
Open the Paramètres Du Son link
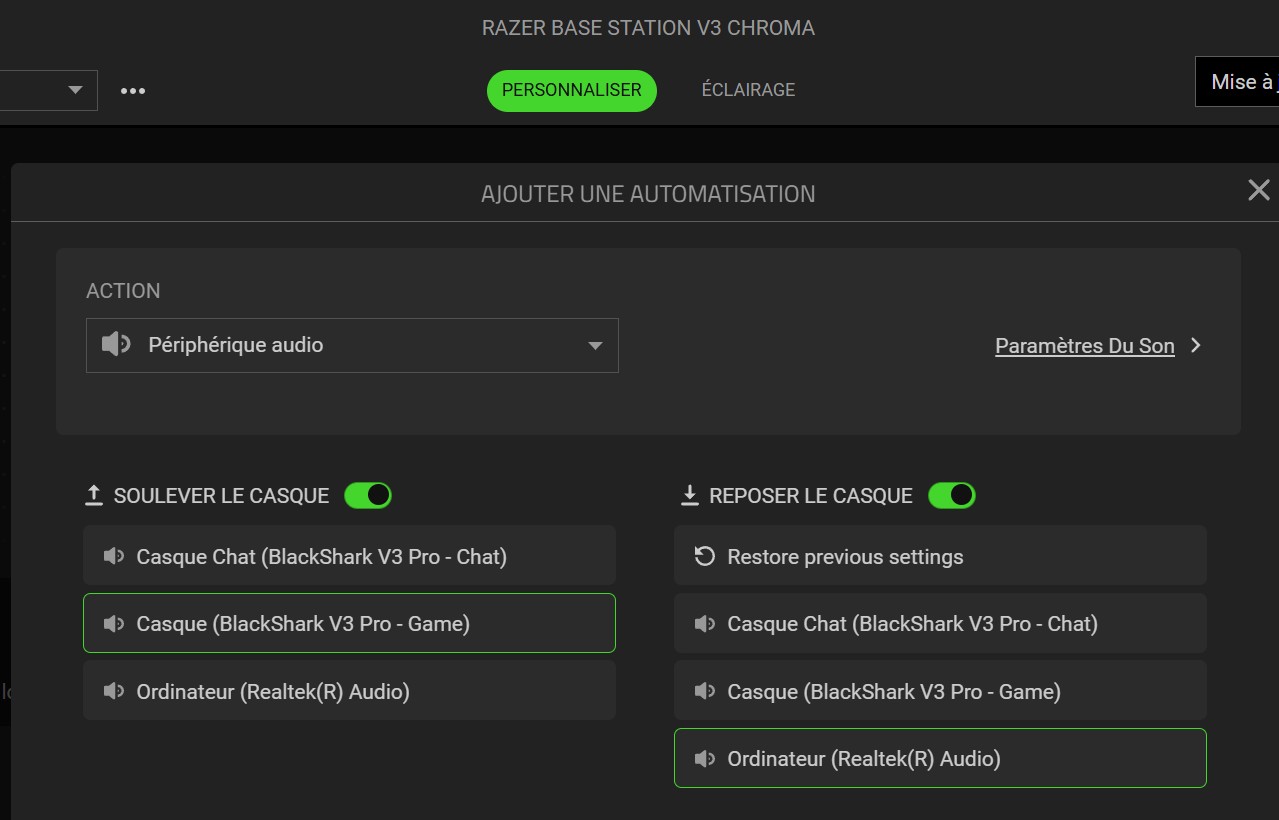[1085, 346]
